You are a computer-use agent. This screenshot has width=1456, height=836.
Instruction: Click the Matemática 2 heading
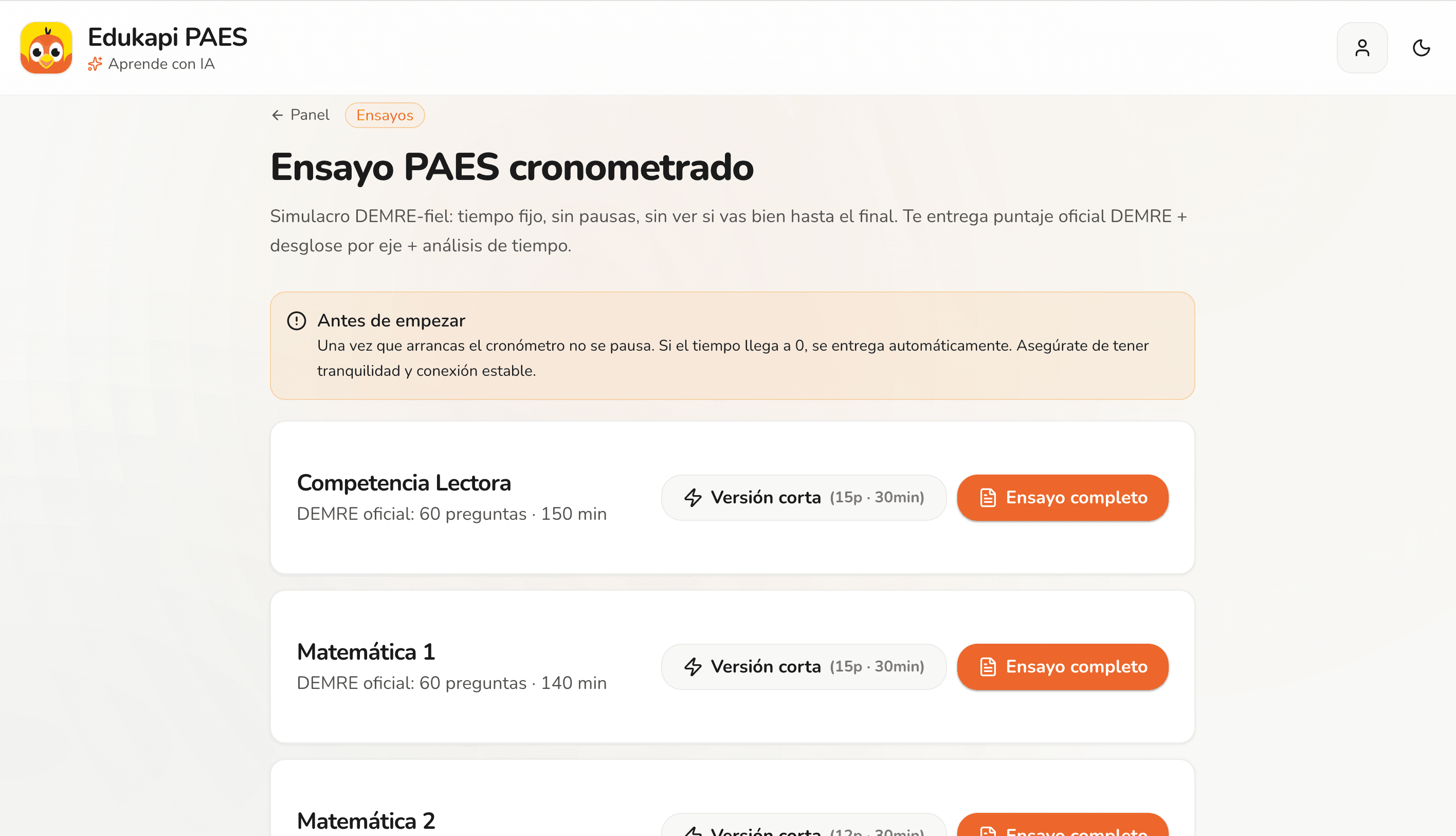(366, 821)
